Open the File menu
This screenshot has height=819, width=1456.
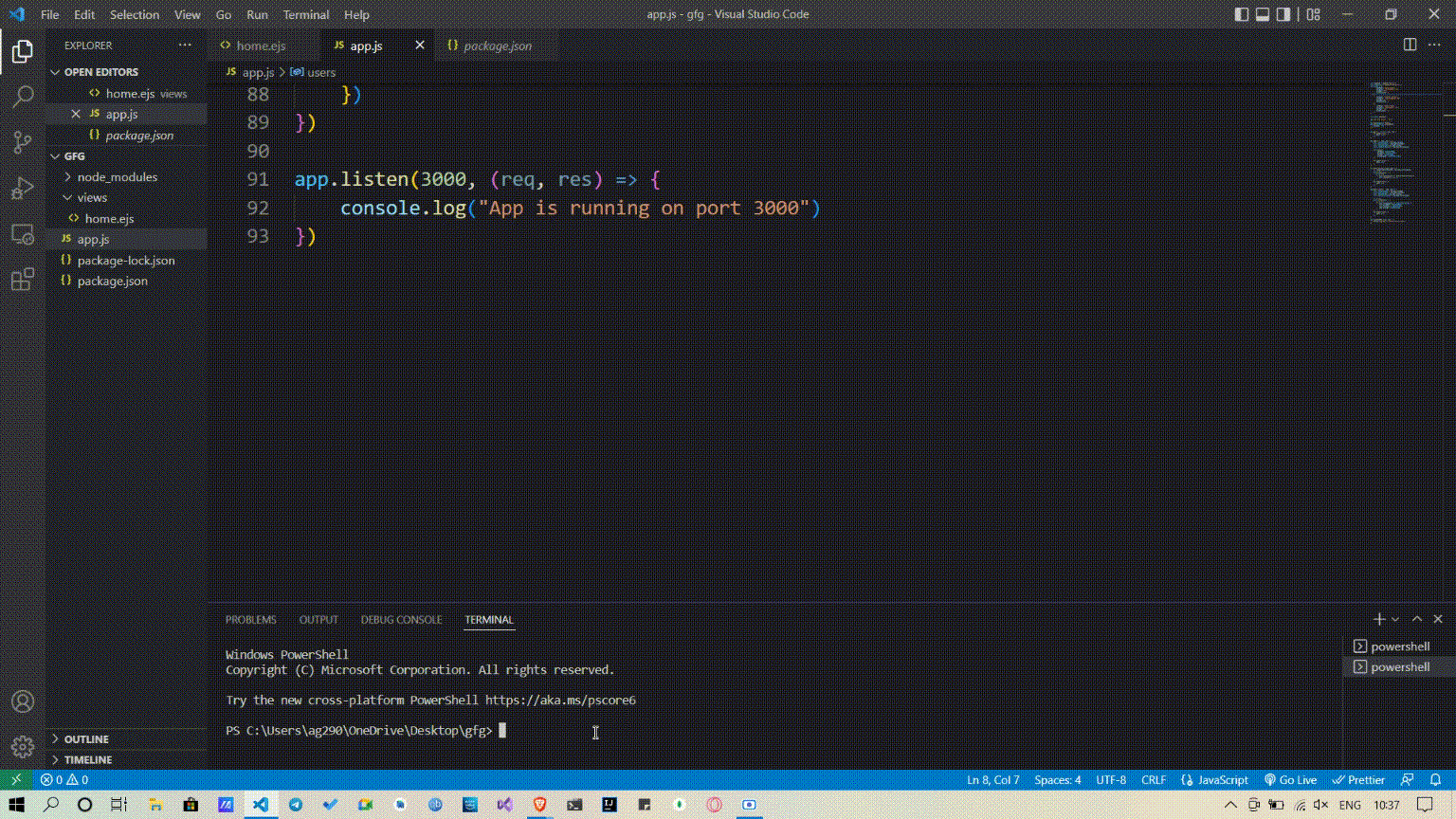[49, 14]
